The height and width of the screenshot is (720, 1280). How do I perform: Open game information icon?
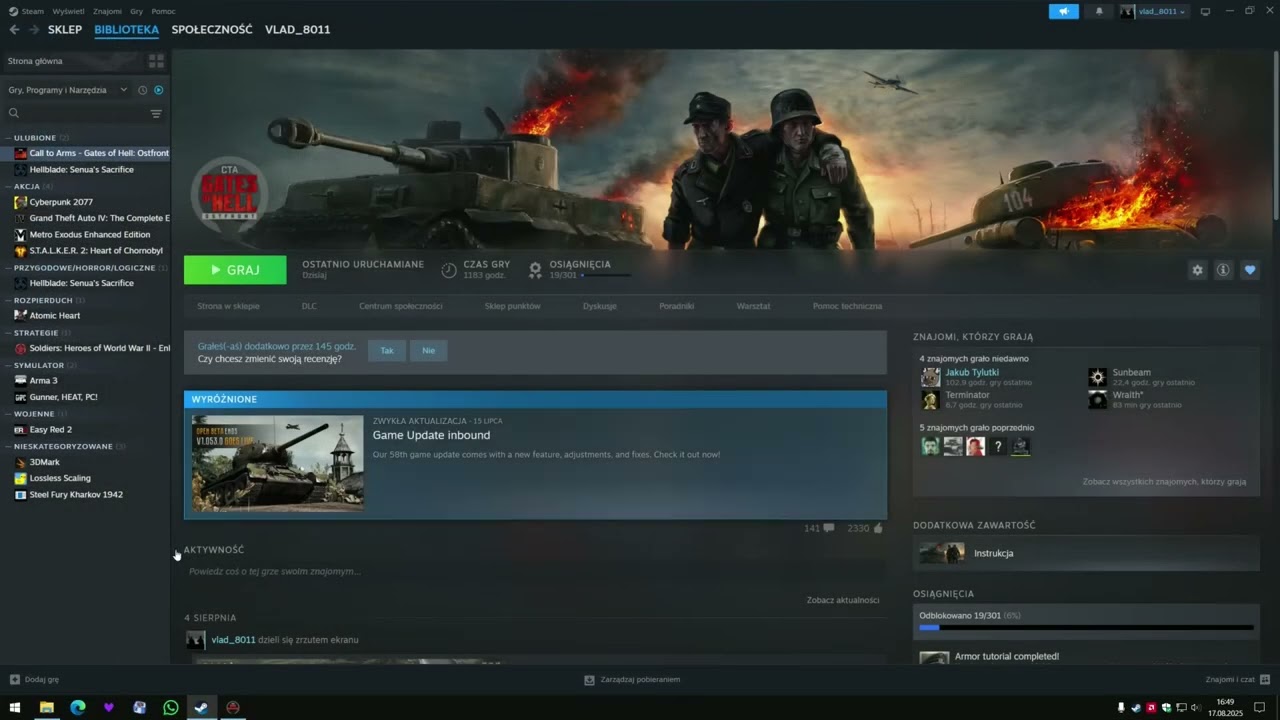tap(1223, 270)
